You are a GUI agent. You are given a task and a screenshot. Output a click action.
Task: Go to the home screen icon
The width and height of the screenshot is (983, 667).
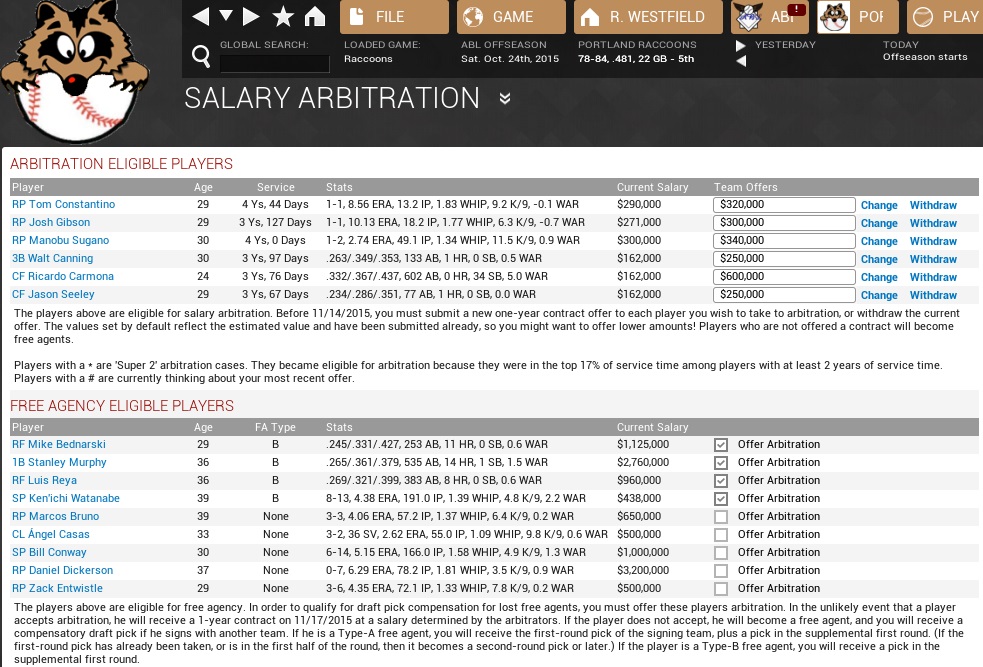point(314,16)
